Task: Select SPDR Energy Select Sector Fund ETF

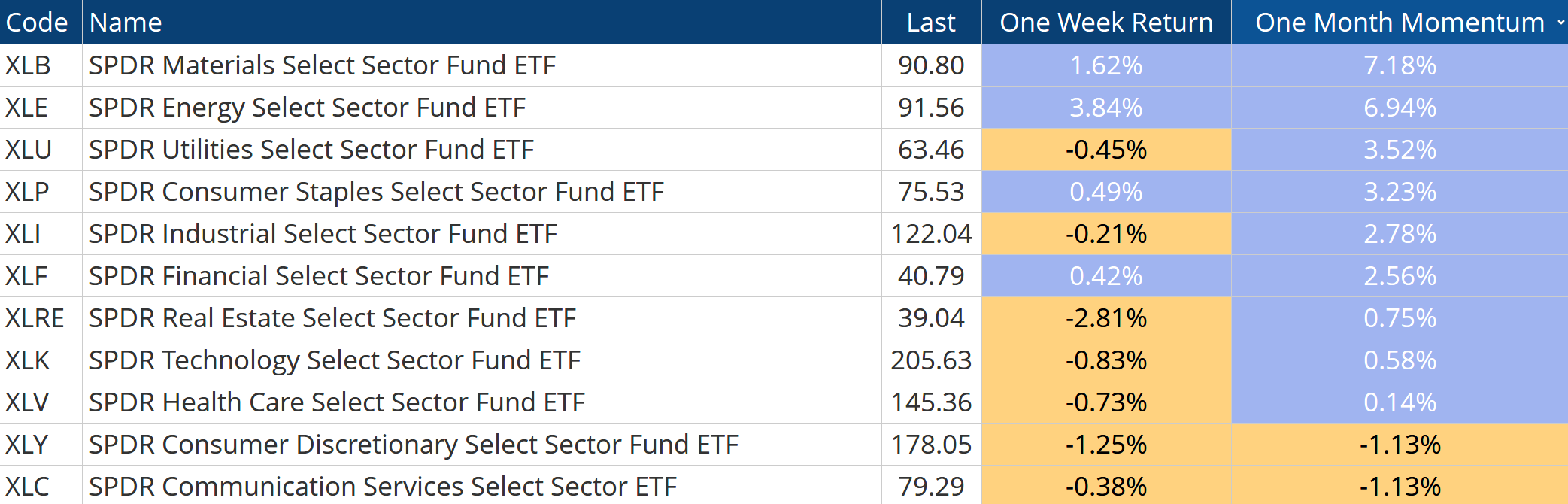Action: tap(307, 108)
